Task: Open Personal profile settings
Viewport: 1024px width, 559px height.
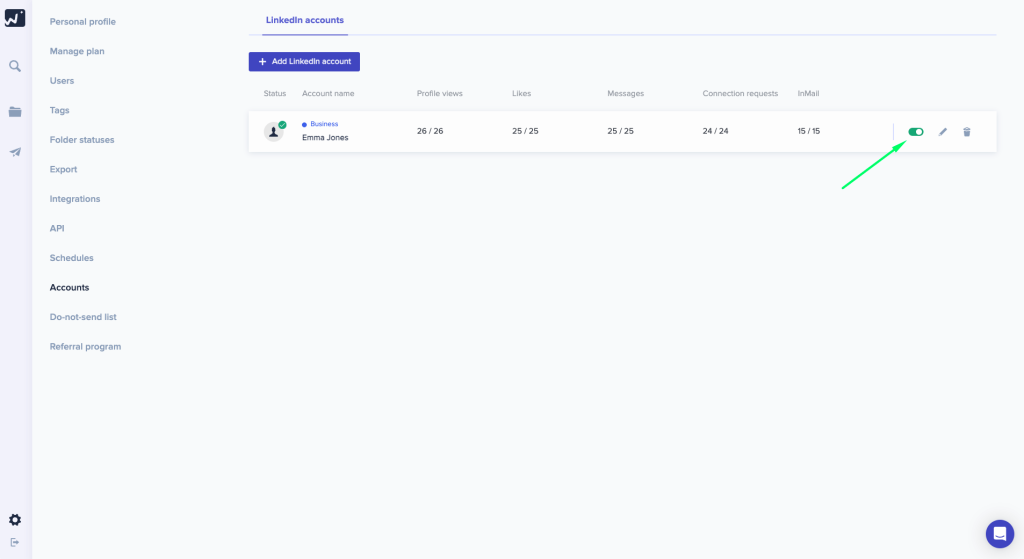Action: (x=82, y=22)
